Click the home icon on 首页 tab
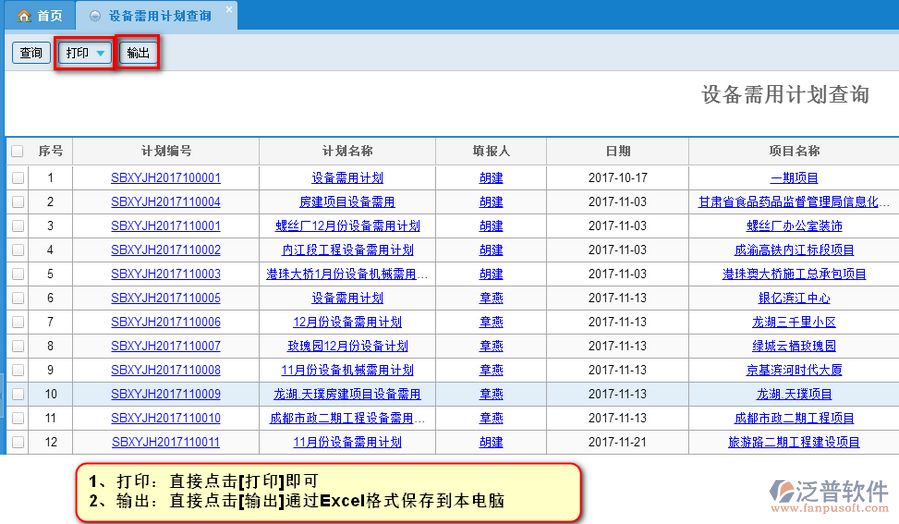This screenshot has width=899, height=524. 24,16
